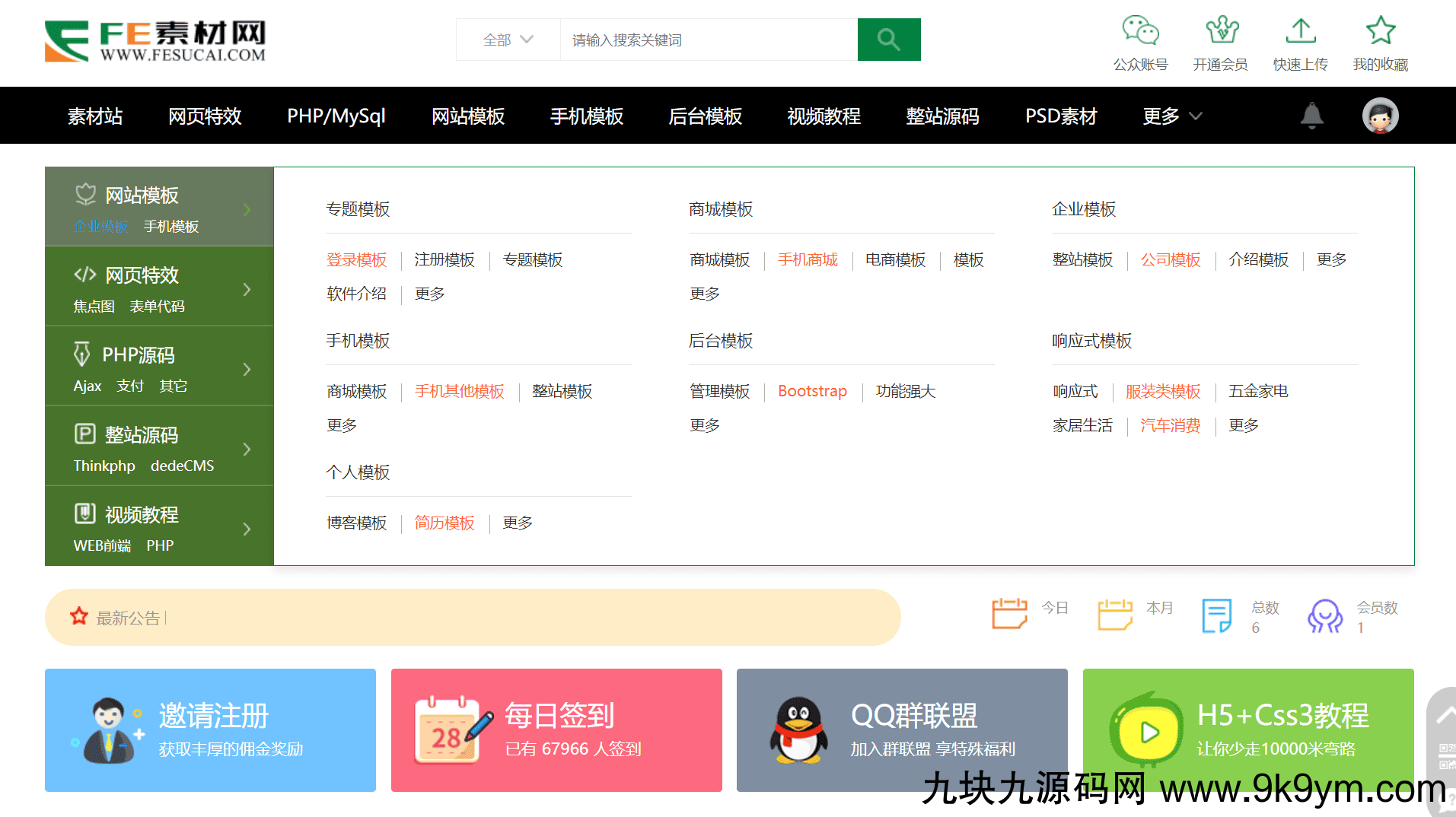
Task: Click the 快速上传 upload icon
Action: click(x=1300, y=31)
